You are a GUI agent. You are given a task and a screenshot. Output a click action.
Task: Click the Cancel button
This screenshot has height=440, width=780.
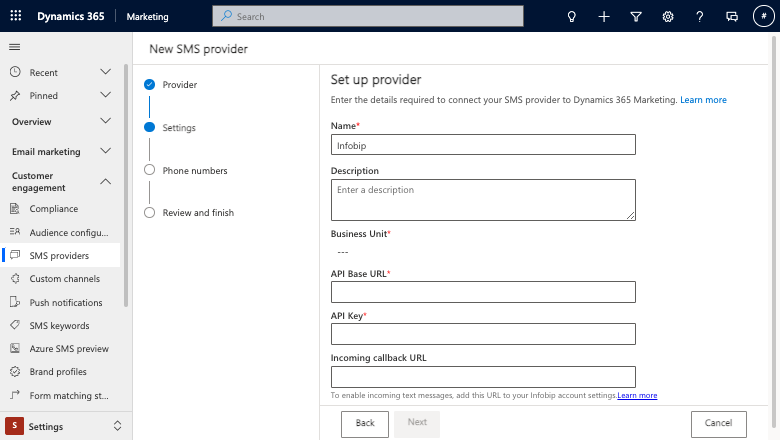click(718, 424)
